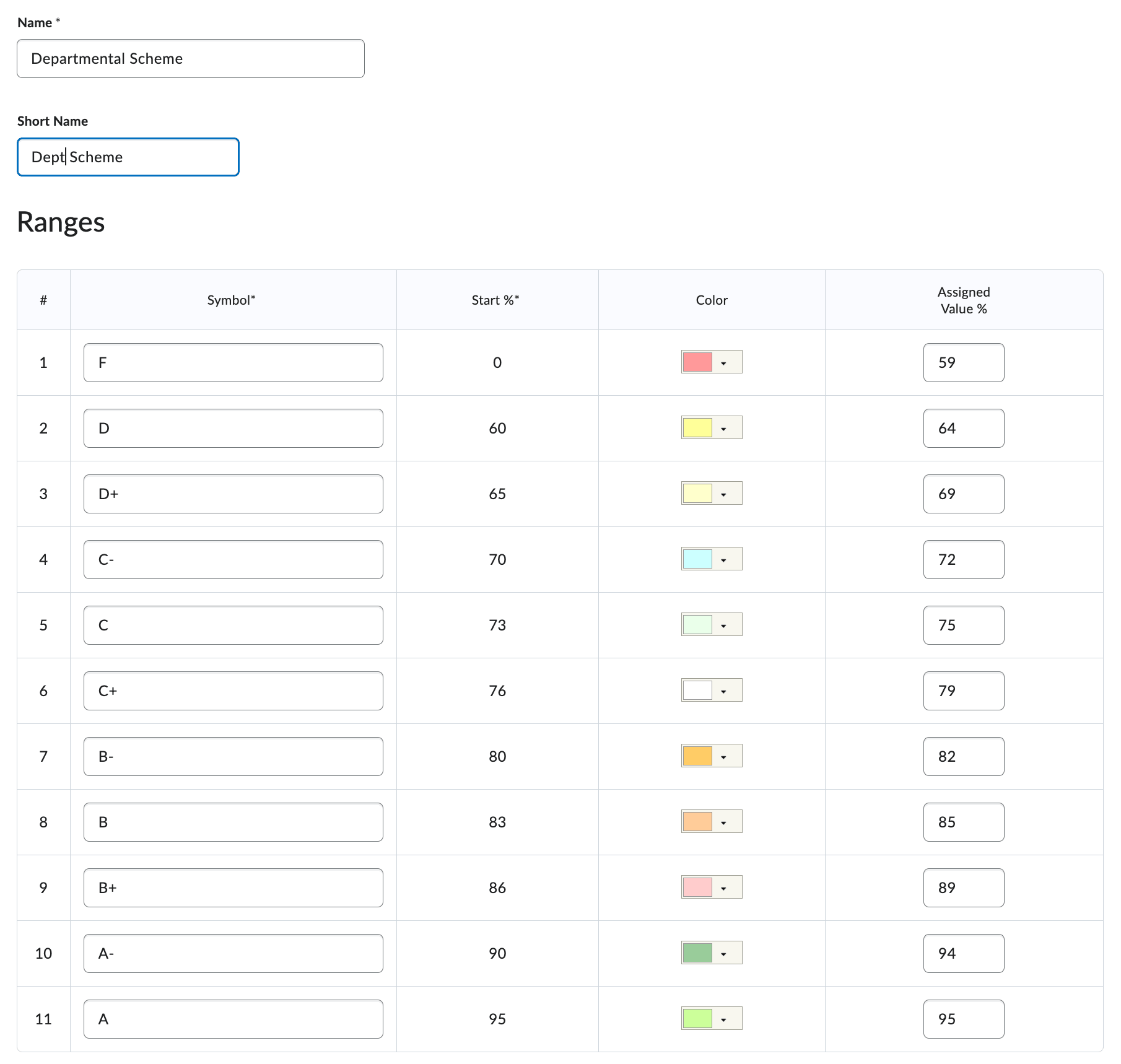Click the Short Name field with Dept Scheme

[x=128, y=157]
